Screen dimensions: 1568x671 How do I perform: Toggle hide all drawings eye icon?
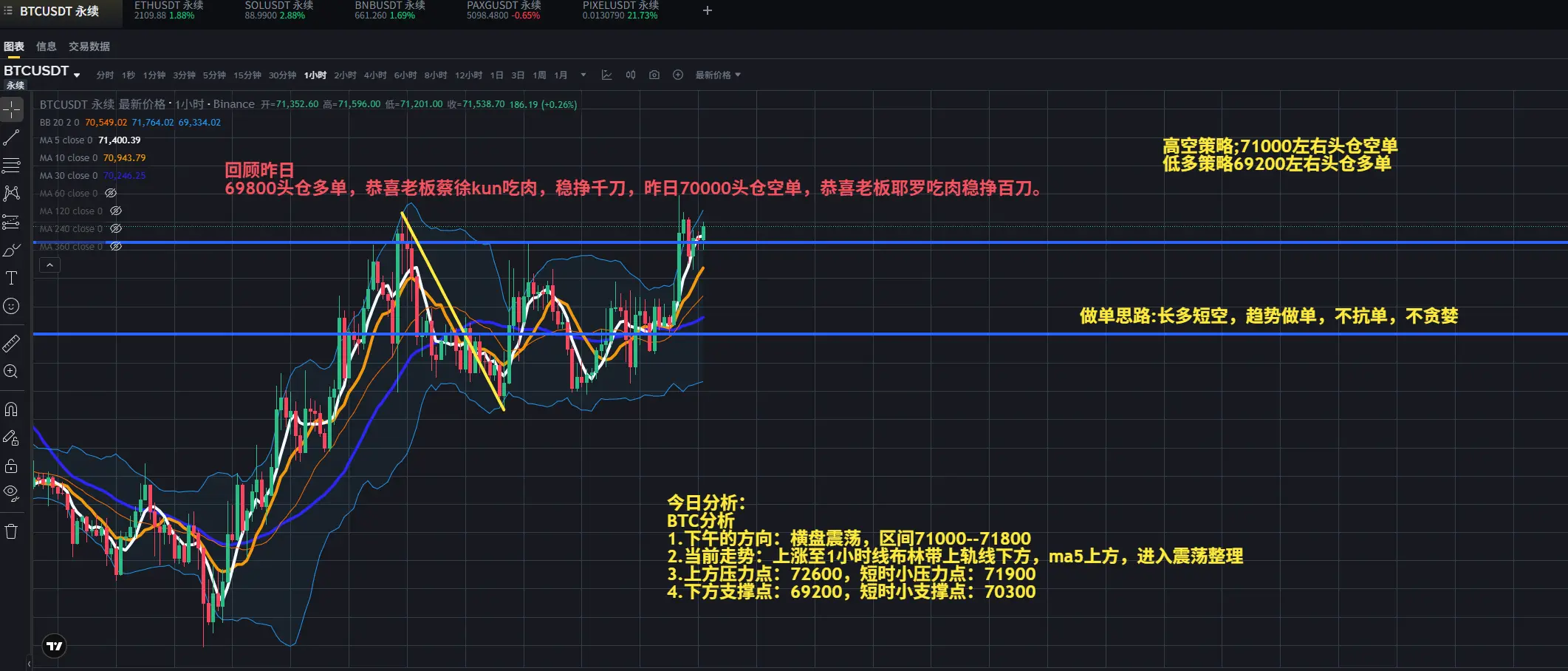12,494
